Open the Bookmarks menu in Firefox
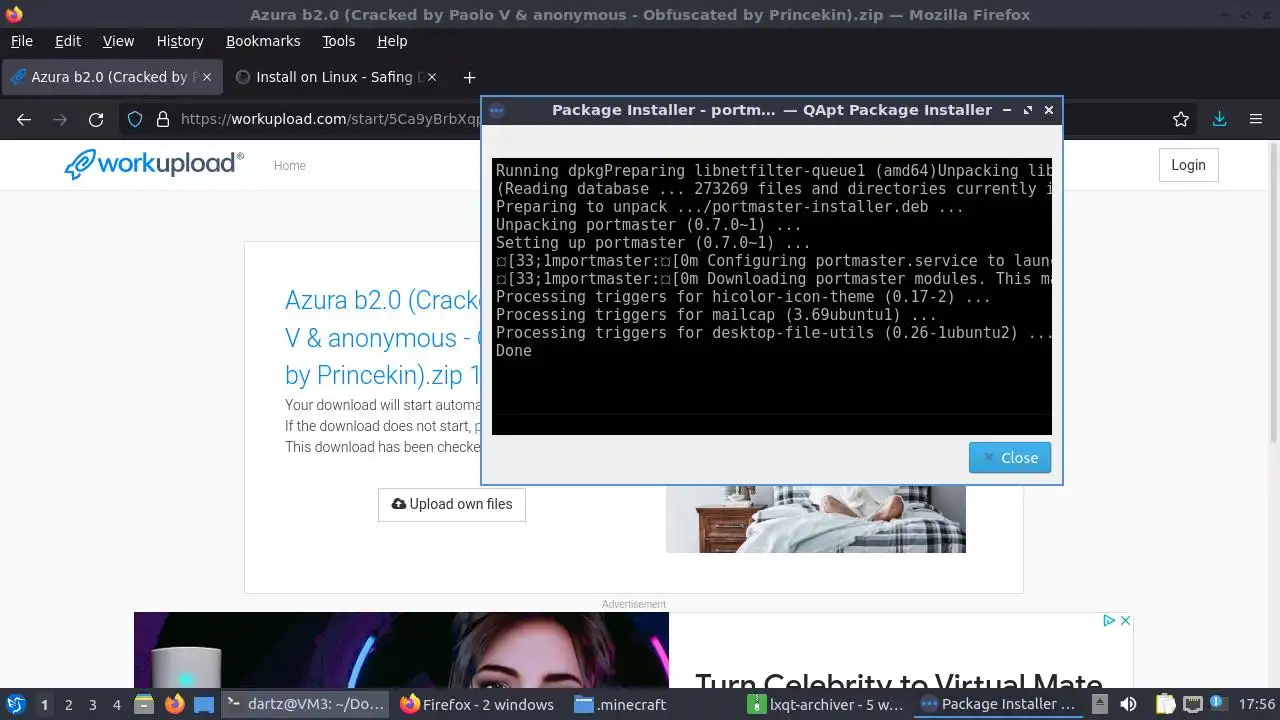Viewport: 1280px width, 720px height. (x=263, y=41)
